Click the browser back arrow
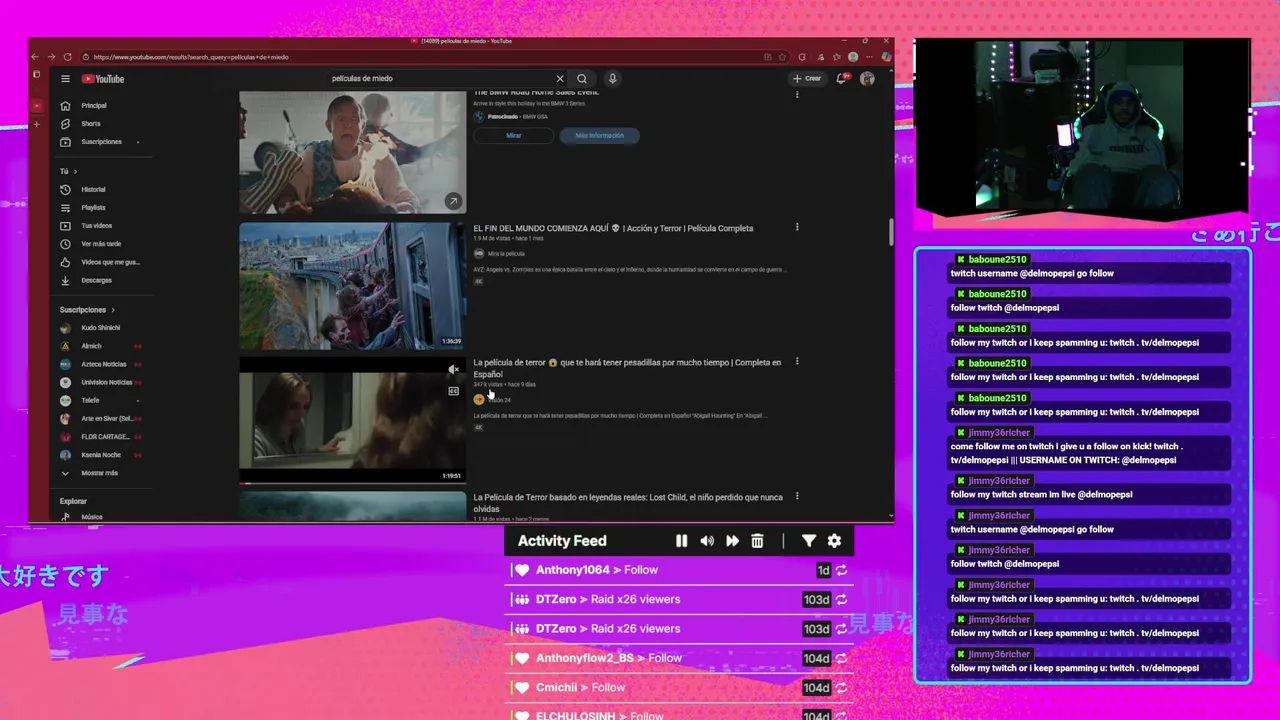The image size is (1280, 720). tap(36, 57)
